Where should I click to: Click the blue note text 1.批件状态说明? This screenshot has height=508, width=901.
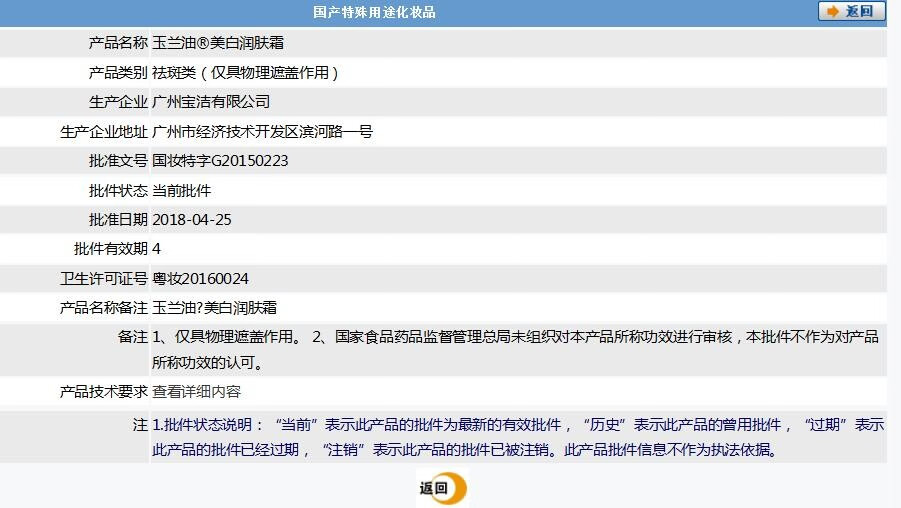(518, 437)
